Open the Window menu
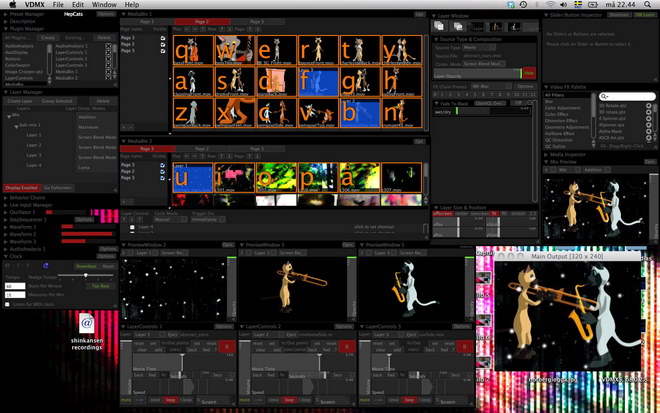The image size is (660, 413). tap(104, 5)
